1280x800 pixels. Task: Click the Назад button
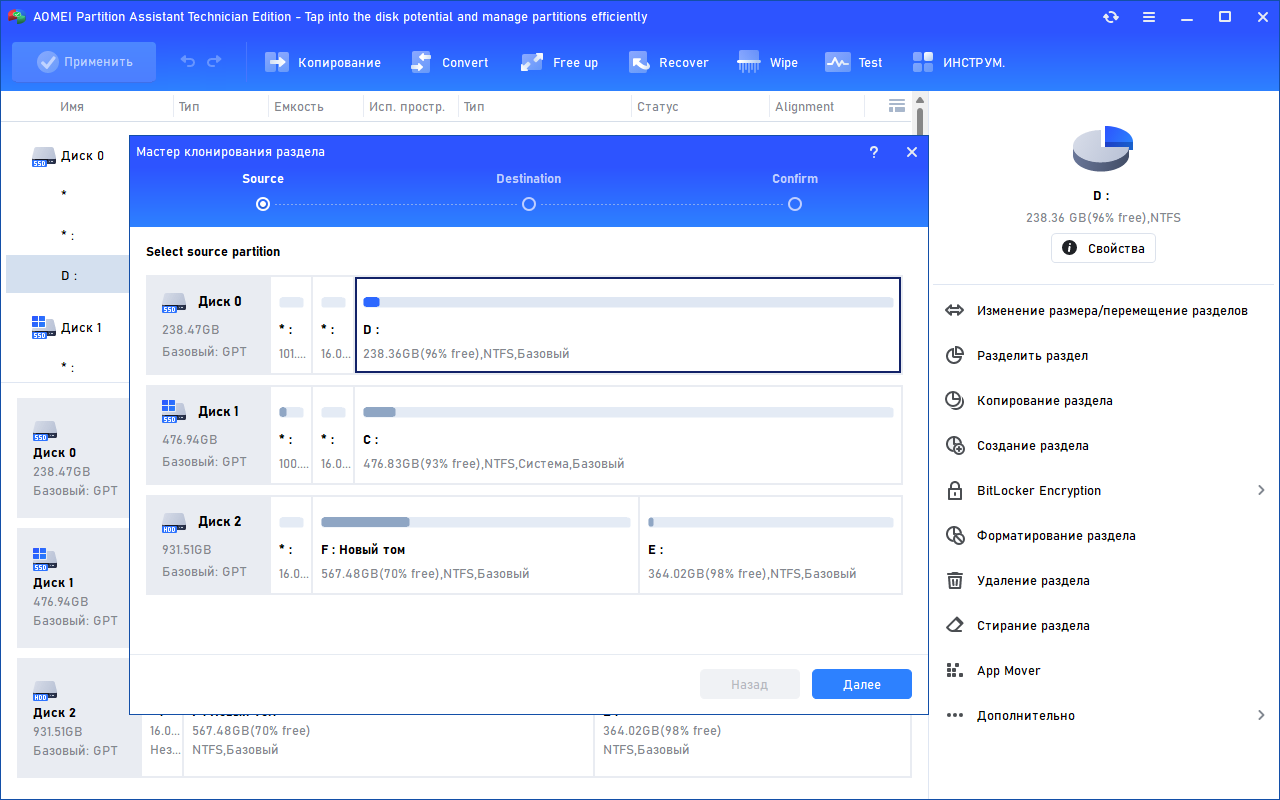(x=750, y=685)
